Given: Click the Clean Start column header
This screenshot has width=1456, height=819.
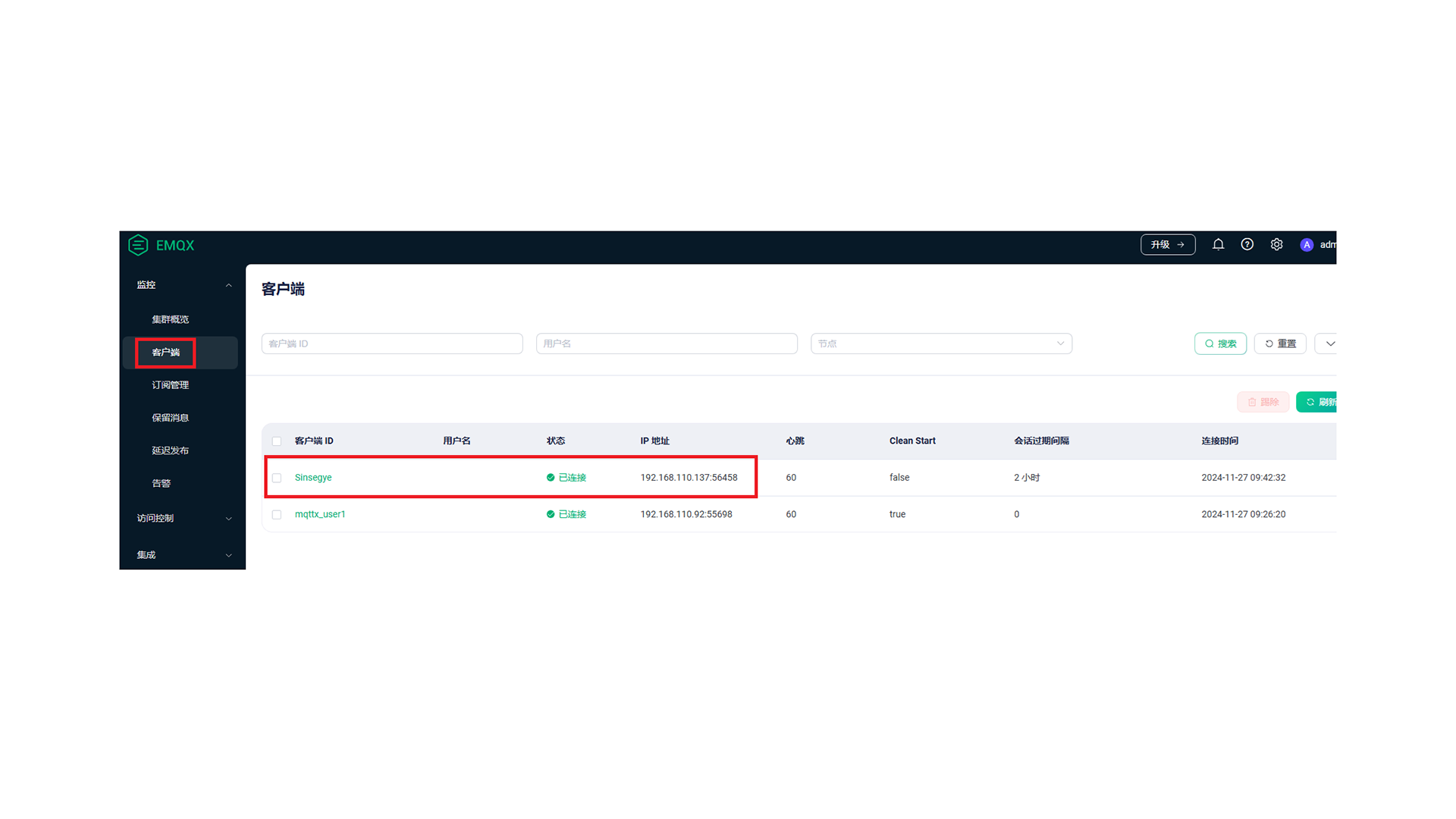Looking at the screenshot, I should tap(912, 441).
